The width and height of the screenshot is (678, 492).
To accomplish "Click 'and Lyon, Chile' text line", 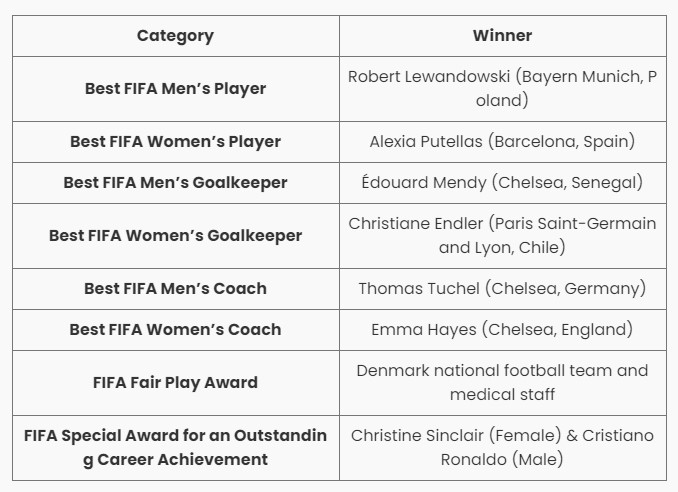I will point(502,247).
